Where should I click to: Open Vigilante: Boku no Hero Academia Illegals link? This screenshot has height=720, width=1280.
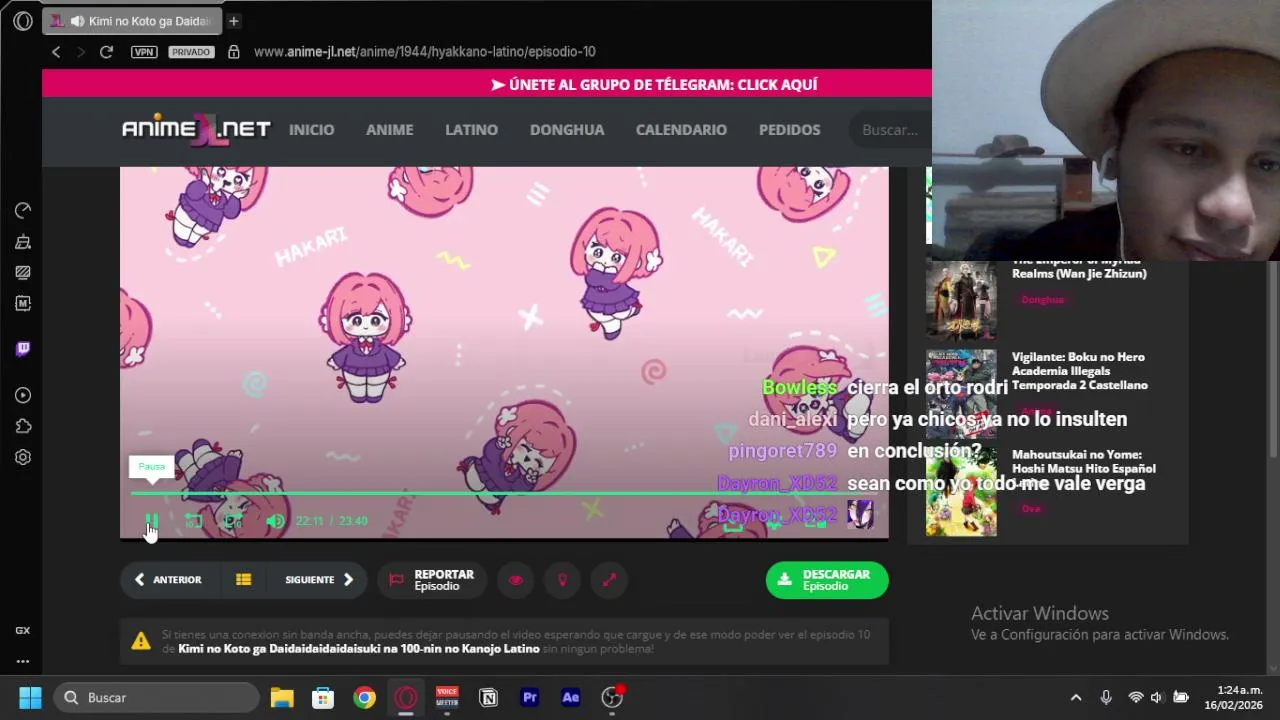pyautogui.click(x=1079, y=371)
